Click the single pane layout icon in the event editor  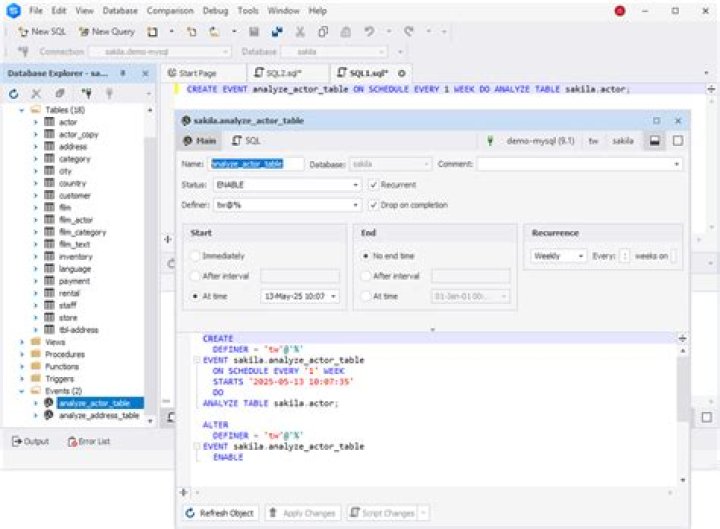[678, 141]
